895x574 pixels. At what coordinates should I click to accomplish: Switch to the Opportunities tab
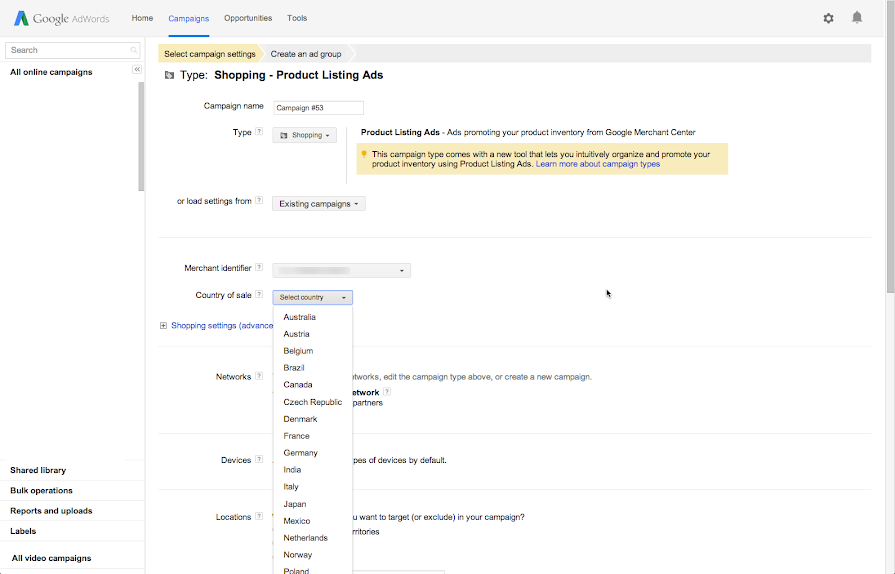click(x=247, y=18)
